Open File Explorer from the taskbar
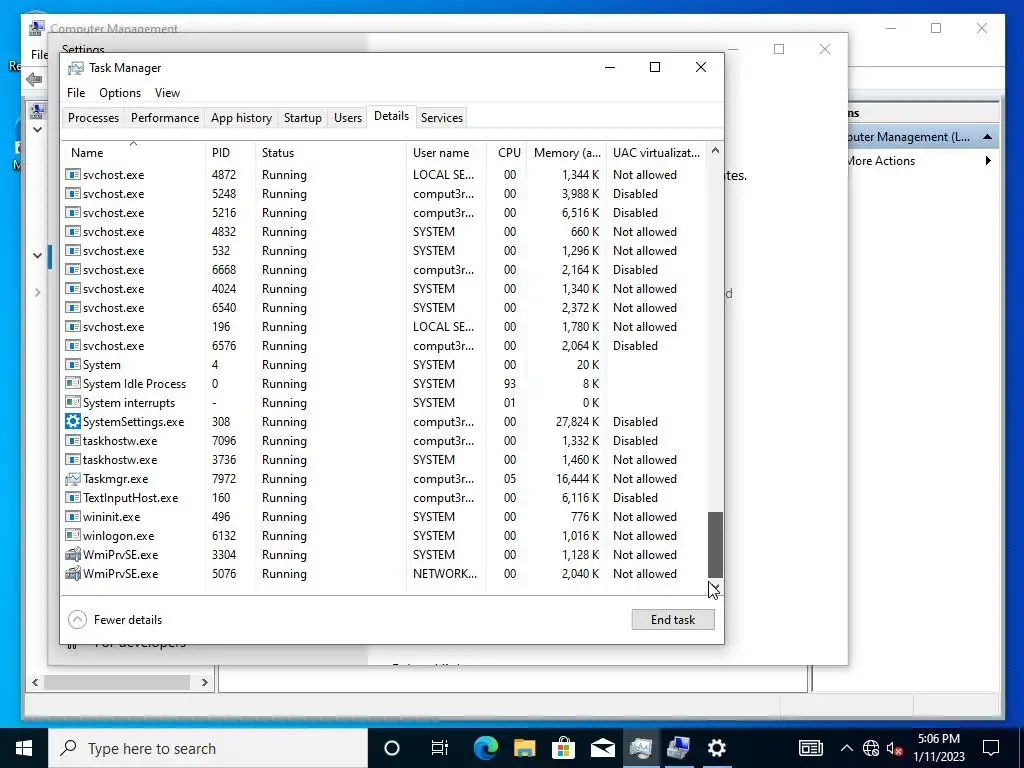Image resolution: width=1024 pixels, height=768 pixels. (524, 748)
